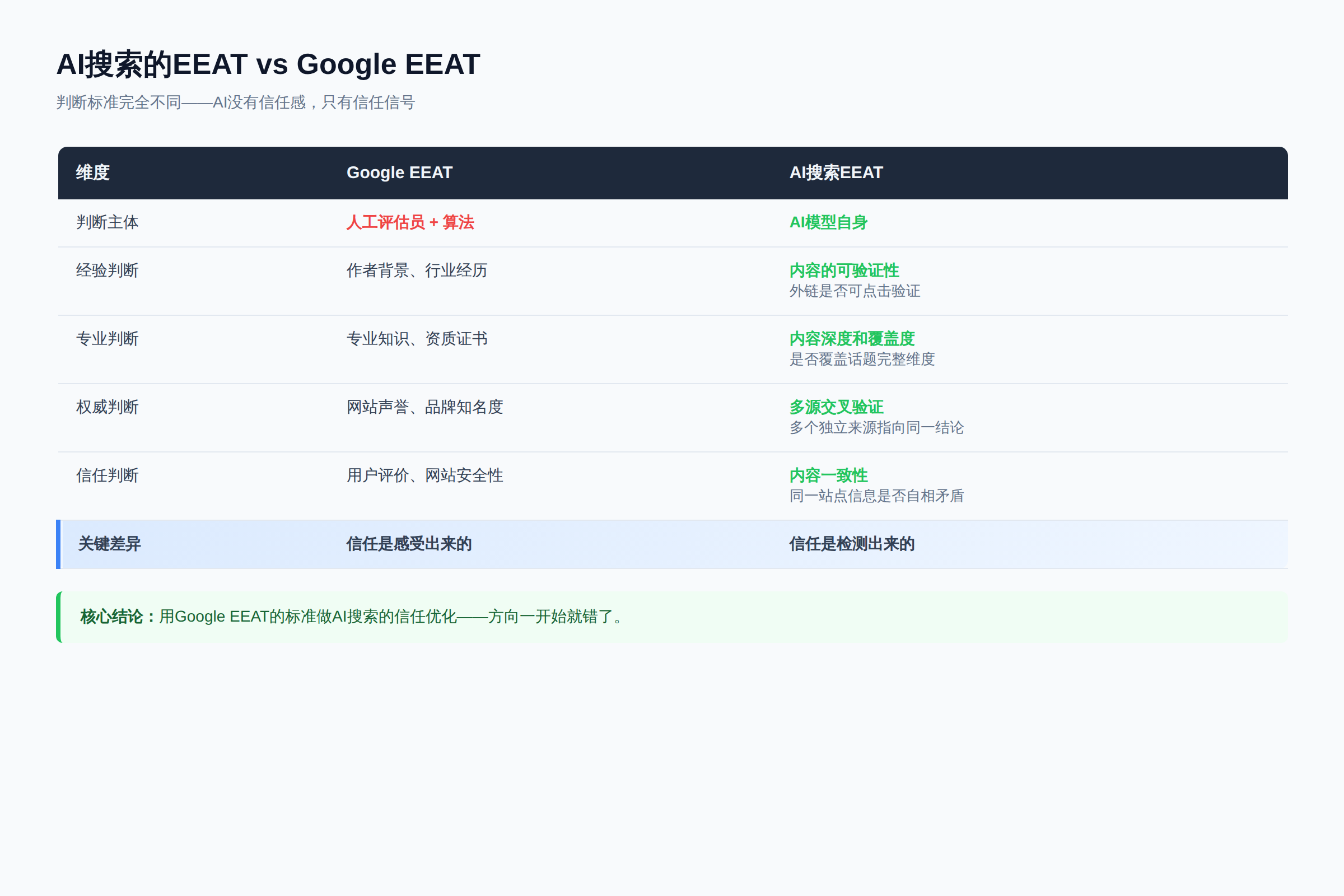
Task: Click the note '同一站点信息是否自相矛盾'
Action: coord(876,496)
